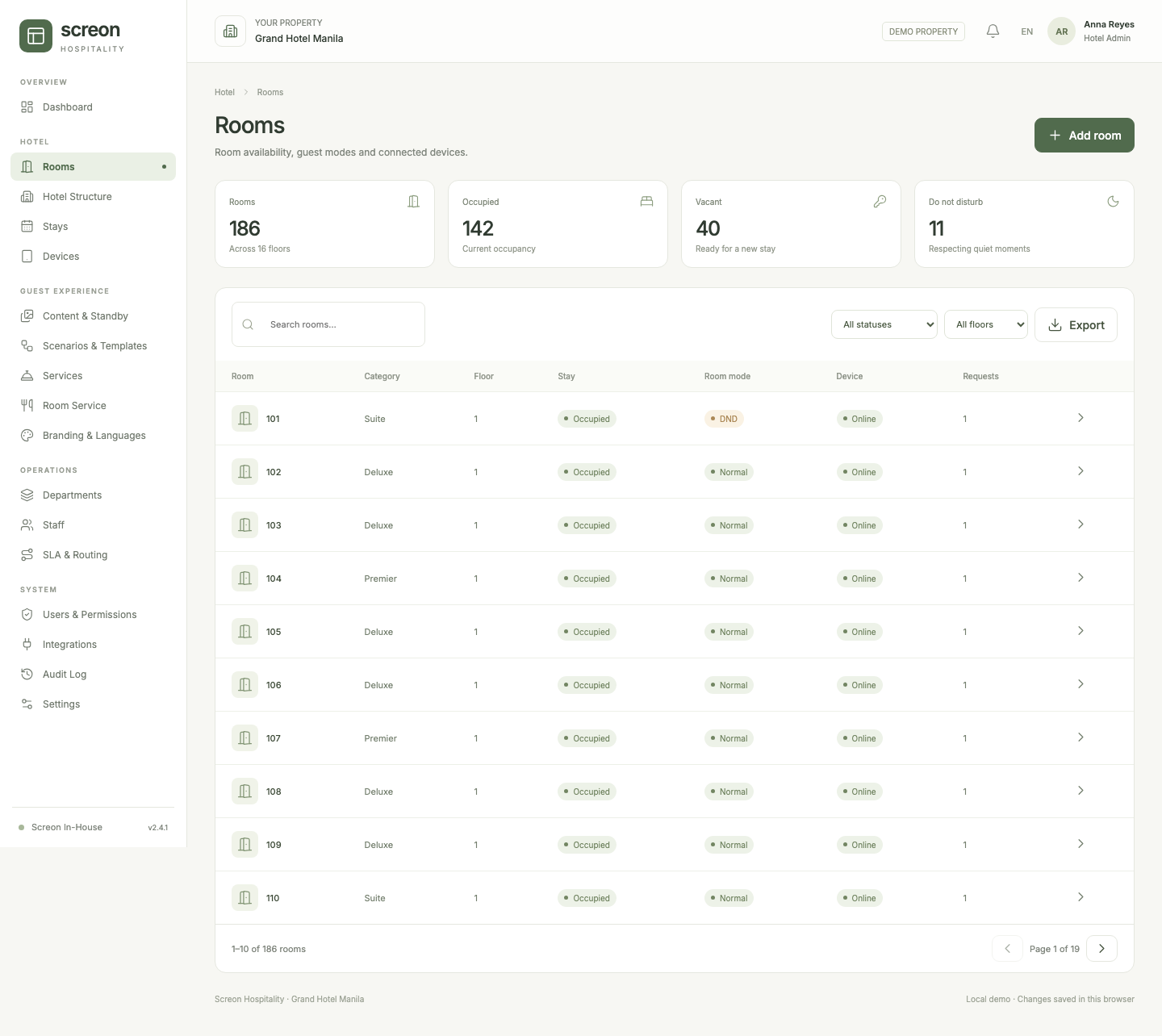Switch language using EN selector
The image size is (1162, 1036).
[1026, 31]
